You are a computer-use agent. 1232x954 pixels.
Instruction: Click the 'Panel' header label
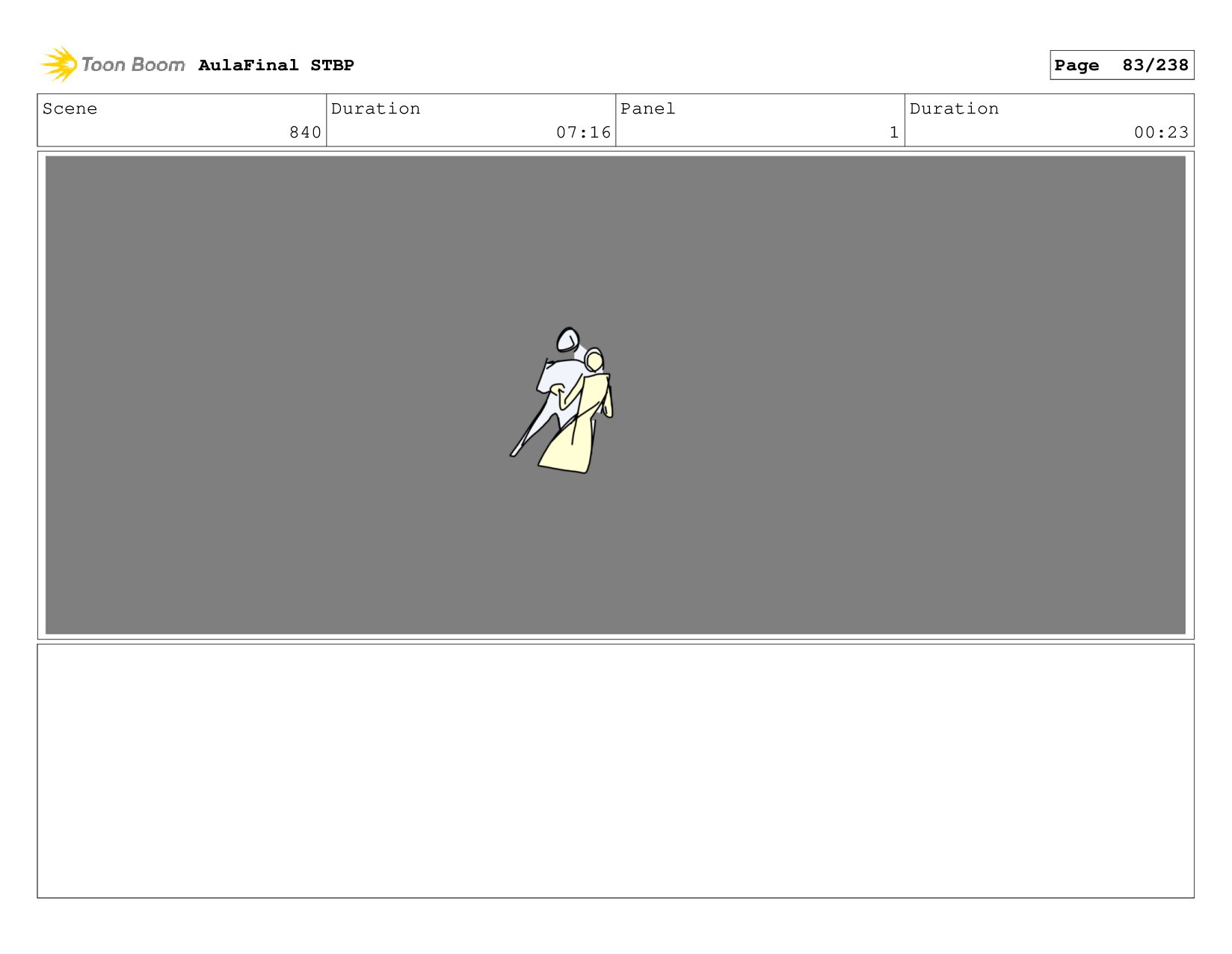point(647,108)
